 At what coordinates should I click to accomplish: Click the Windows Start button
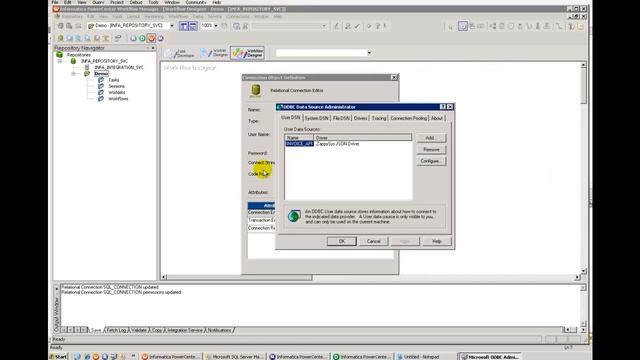[58, 357]
